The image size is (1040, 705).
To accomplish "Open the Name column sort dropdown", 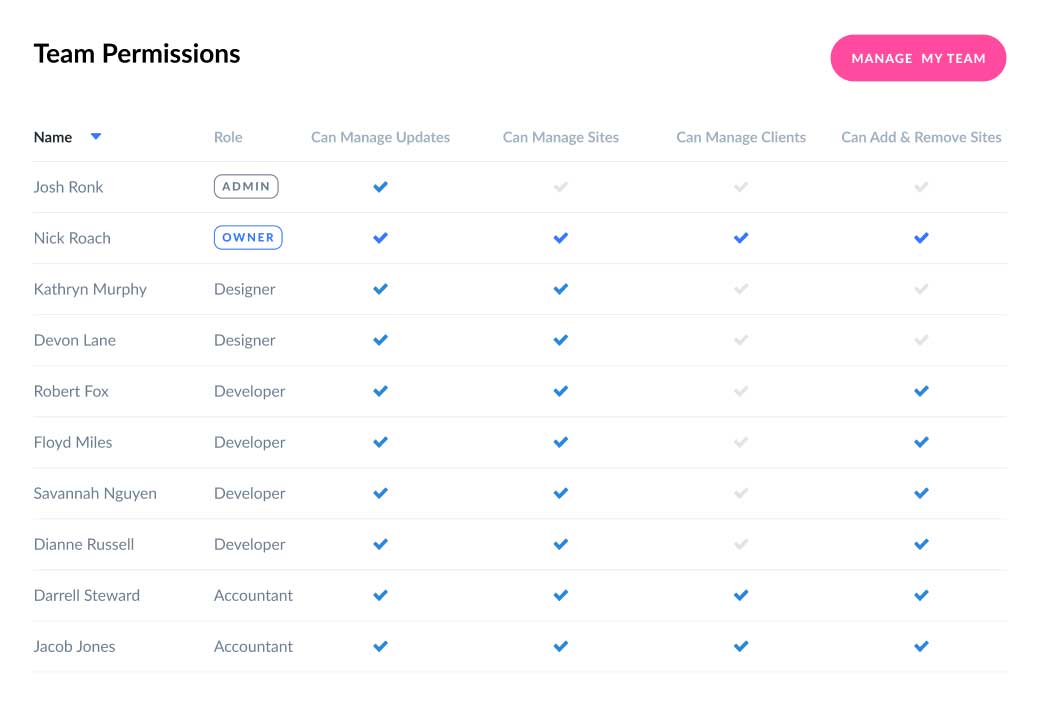I will [x=95, y=137].
